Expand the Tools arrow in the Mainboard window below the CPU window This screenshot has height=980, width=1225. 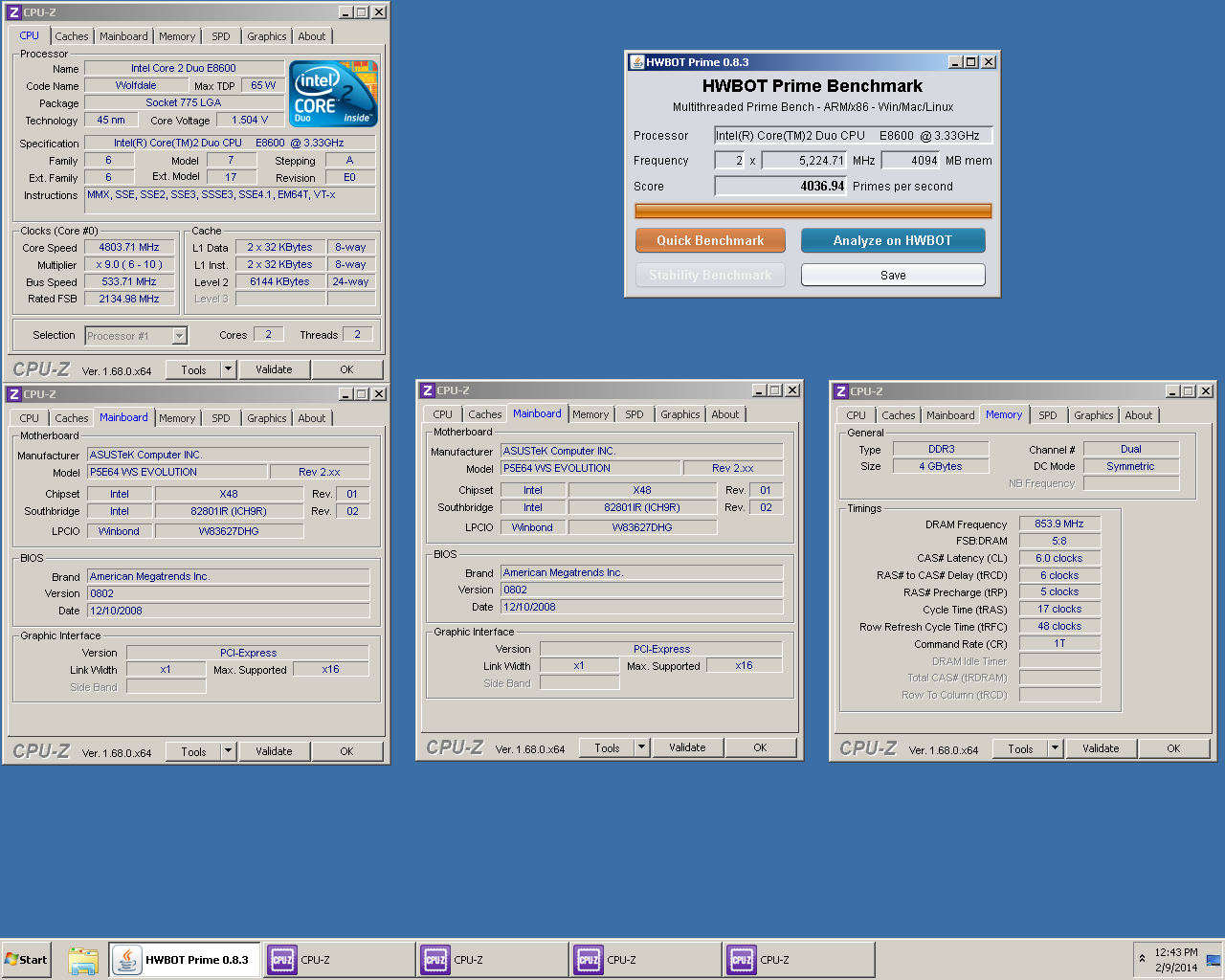pyautogui.click(x=228, y=751)
